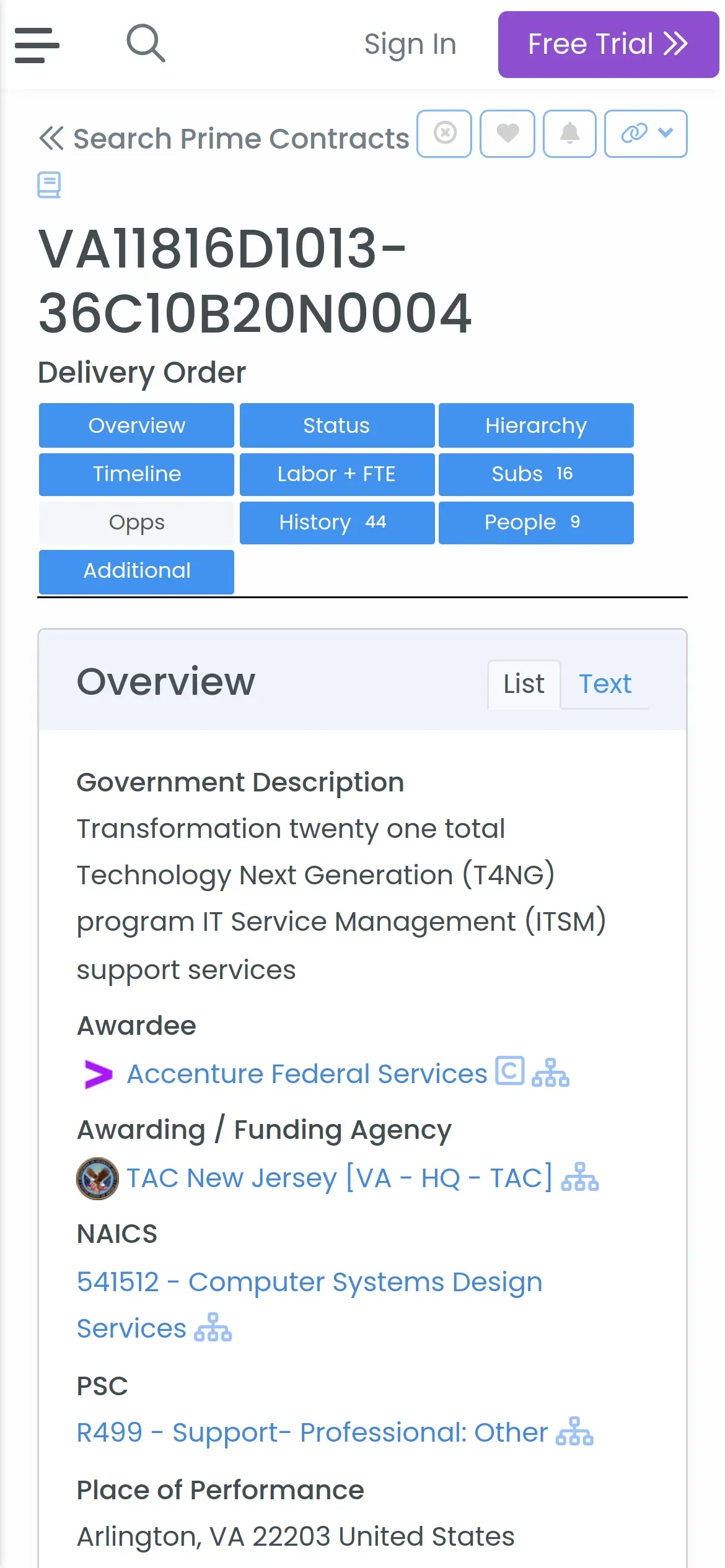Click the circled X exclude button
This screenshot has width=725, height=1568.
pos(444,134)
